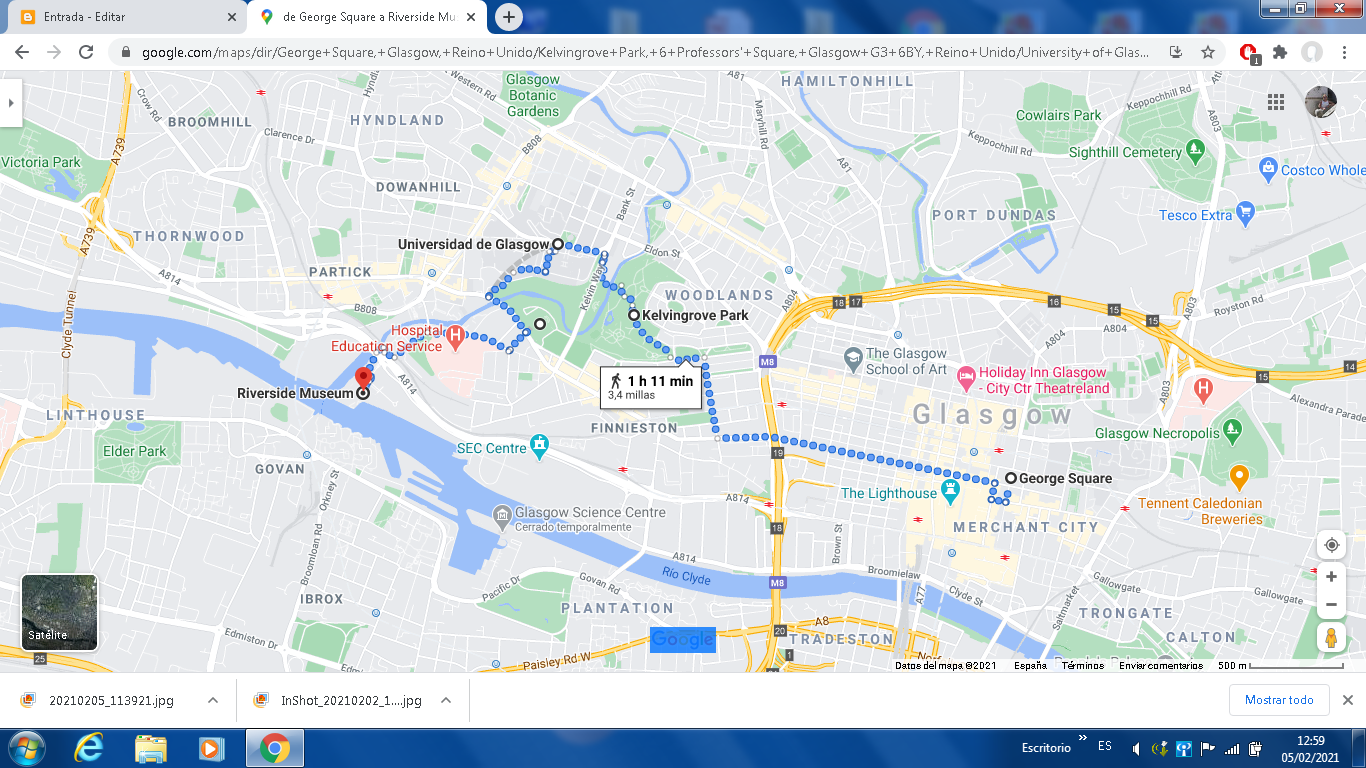Toggle Satélite map layer thumbnail
Screen dimensions: 1366x768
(60, 612)
